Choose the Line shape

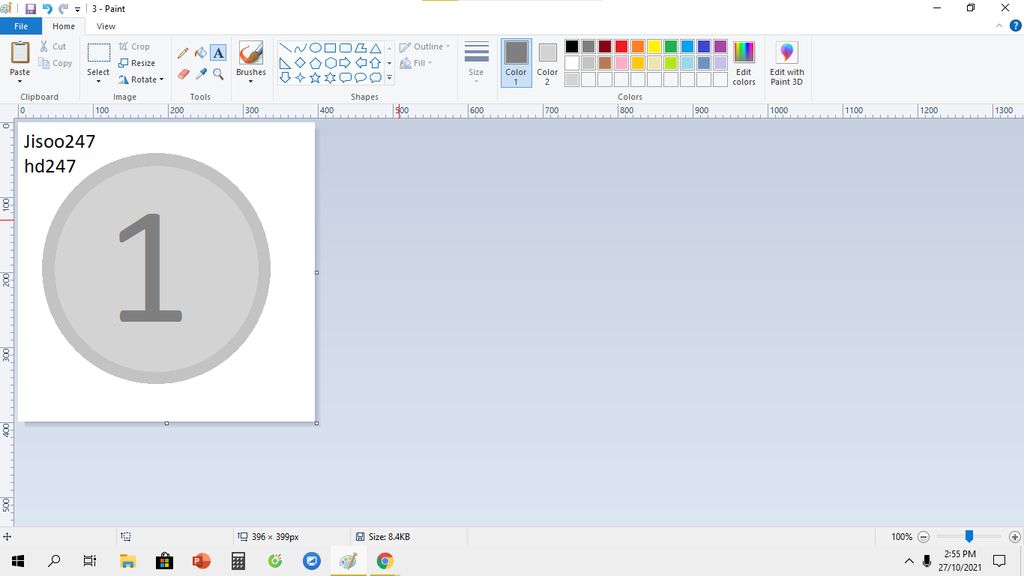coord(285,48)
